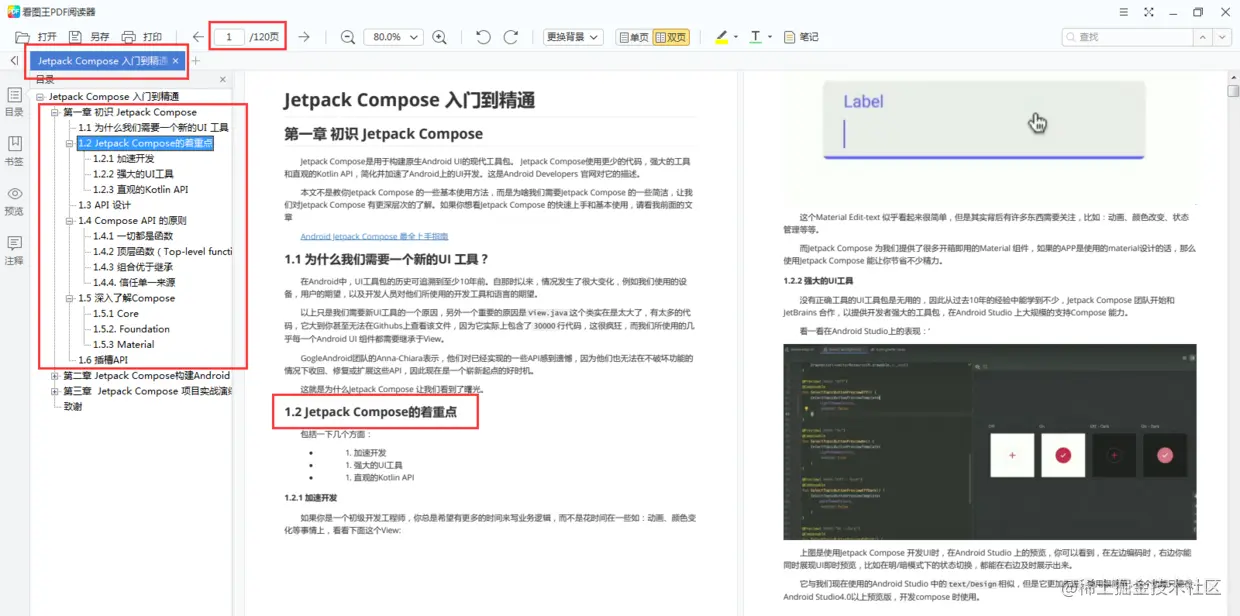
Task: Open the 注释 annotations sidebar panel
Action: (14, 251)
